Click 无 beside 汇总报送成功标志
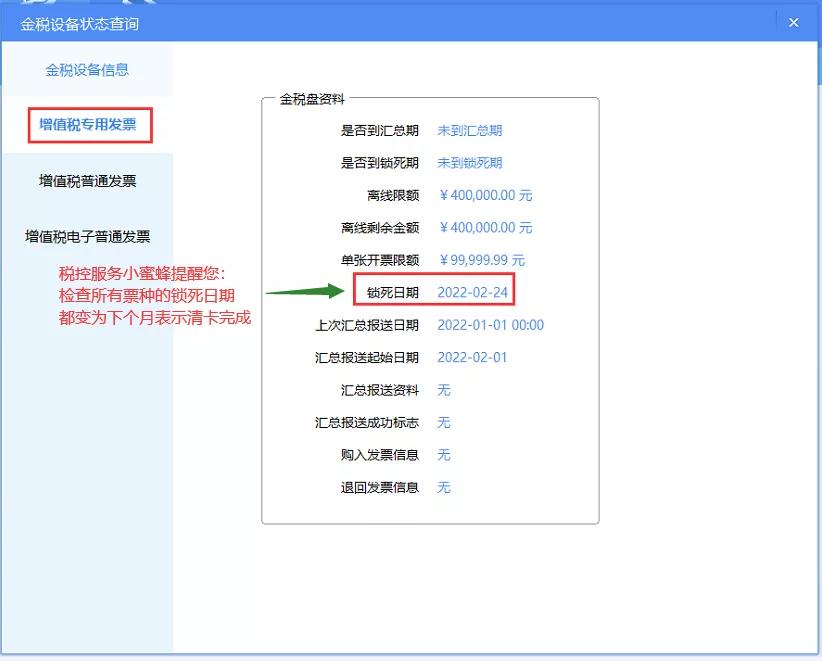The width and height of the screenshot is (822, 661). (x=443, y=423)
